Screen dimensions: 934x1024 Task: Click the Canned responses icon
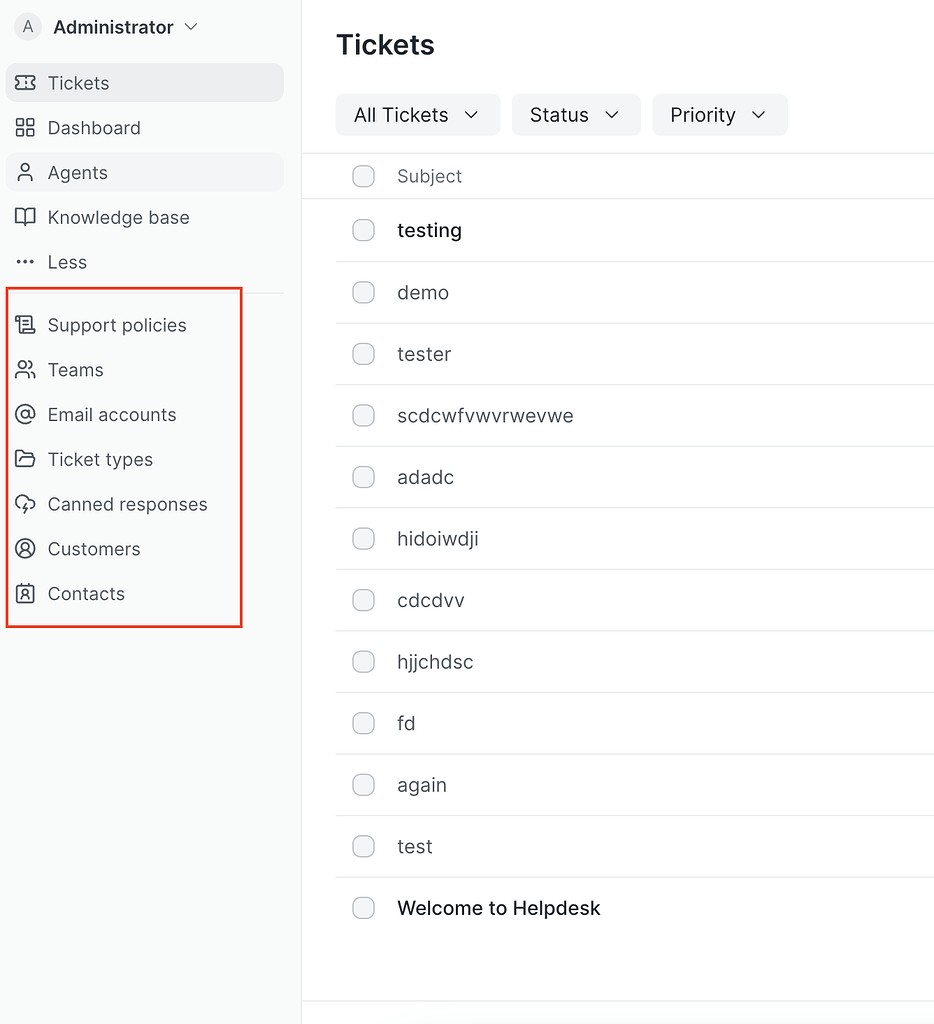click(x=27, y=504)
